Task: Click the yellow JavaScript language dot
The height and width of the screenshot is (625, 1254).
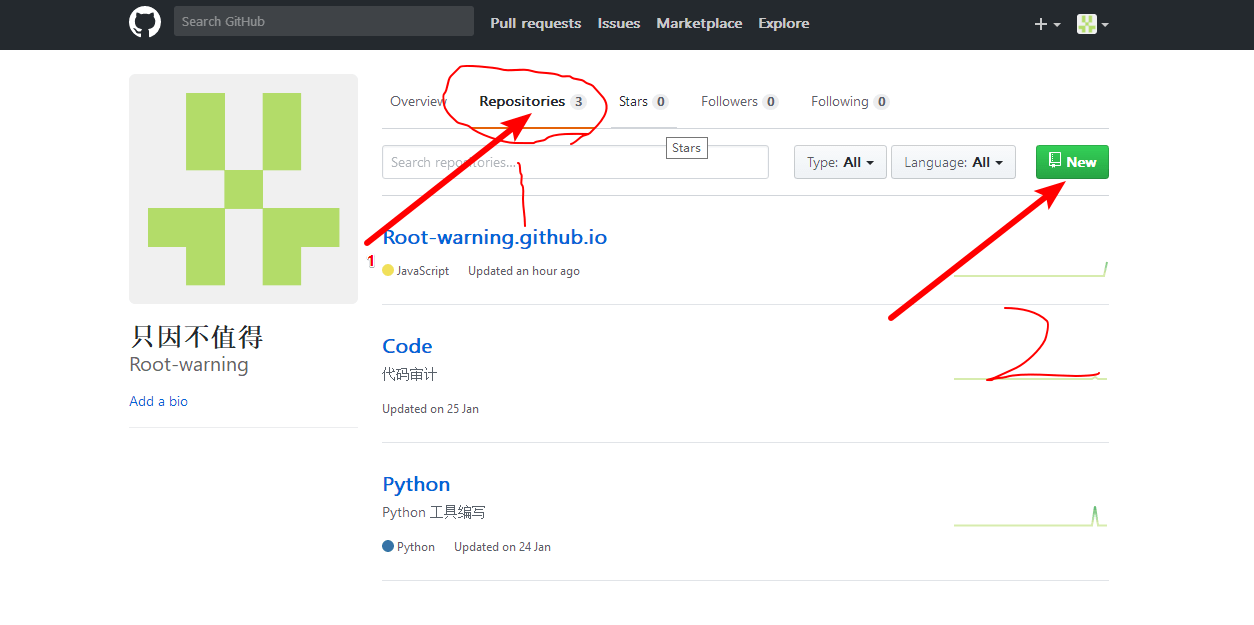Action: tap(388, 270)
